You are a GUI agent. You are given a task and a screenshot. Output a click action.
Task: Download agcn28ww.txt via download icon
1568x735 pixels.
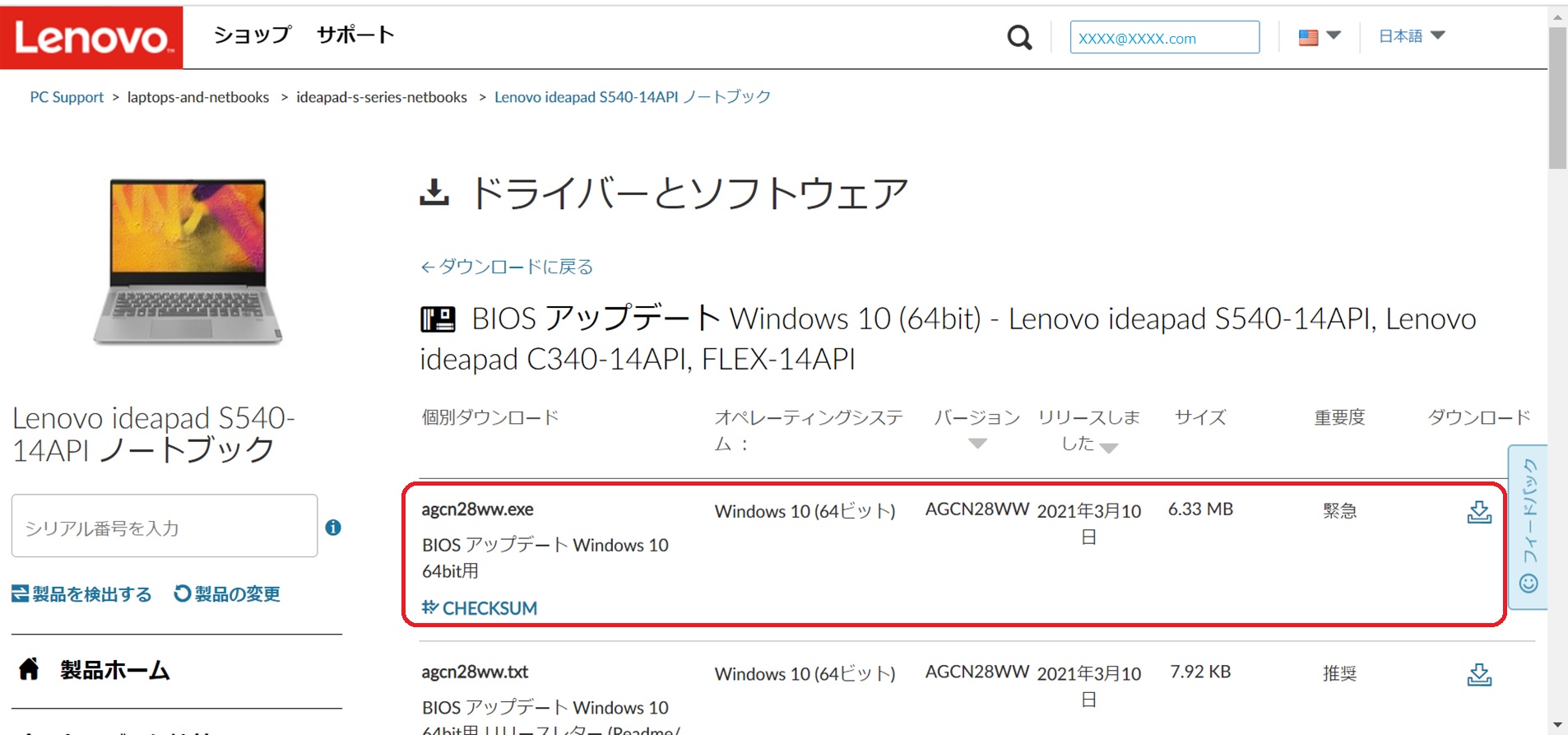click(1479, 675)
